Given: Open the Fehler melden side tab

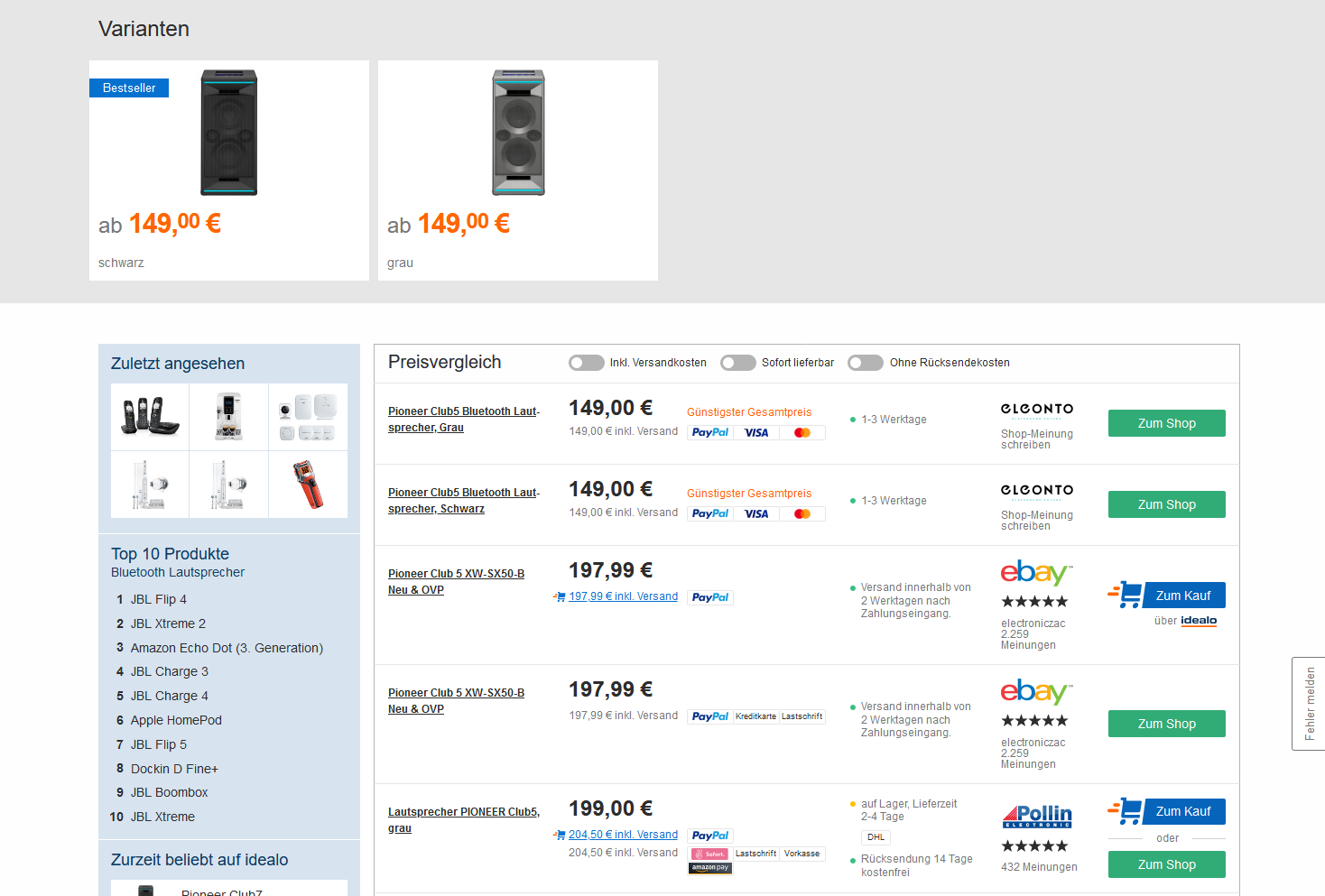Looking at the screenshot, I should click(x=1309, y=704).
